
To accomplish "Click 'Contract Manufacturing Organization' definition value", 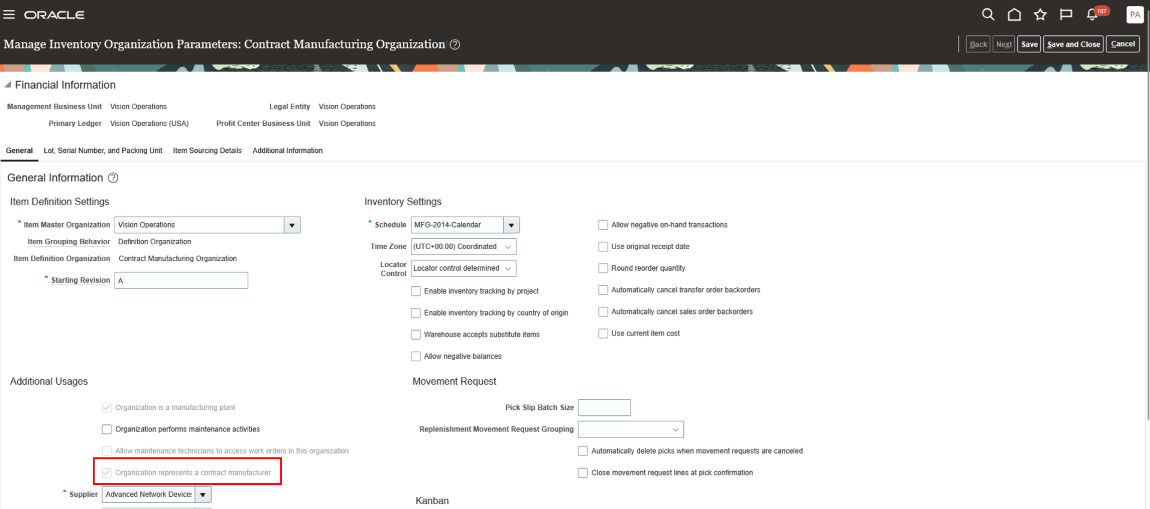I will tap(177, 258).
